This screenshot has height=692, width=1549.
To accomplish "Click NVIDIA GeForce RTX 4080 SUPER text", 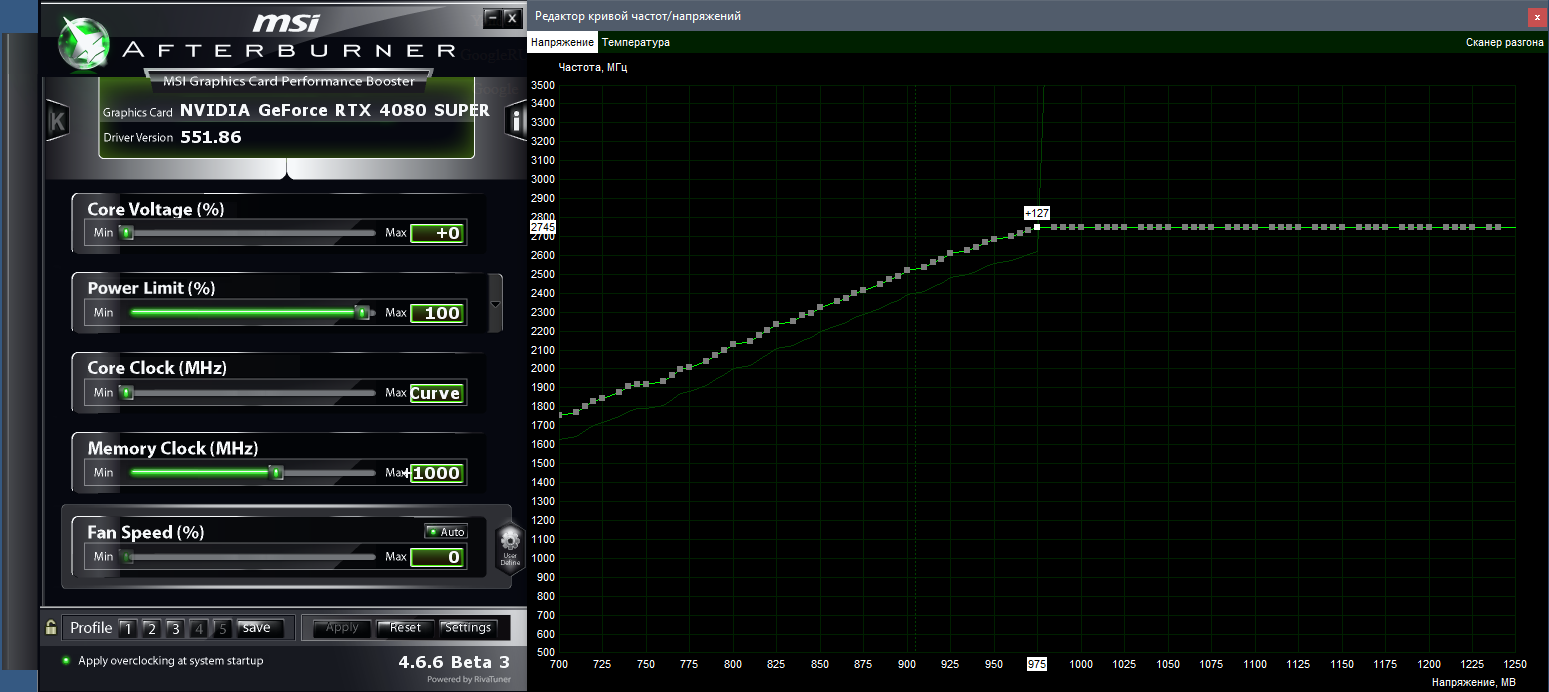I will [335, 110].
